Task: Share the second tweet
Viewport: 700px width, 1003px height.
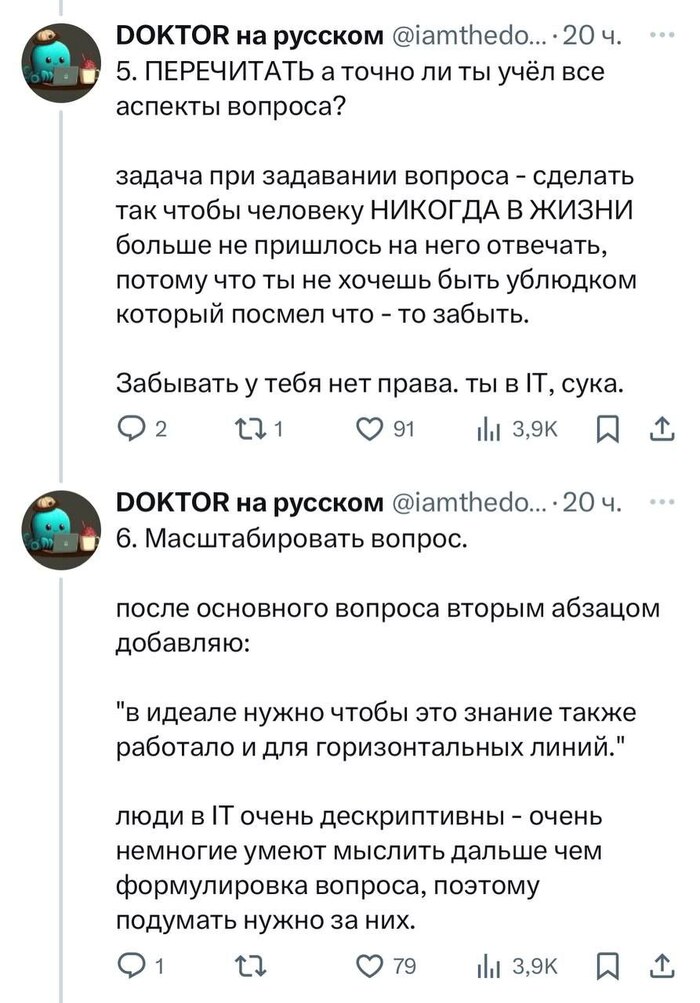Action: (663, 966)
